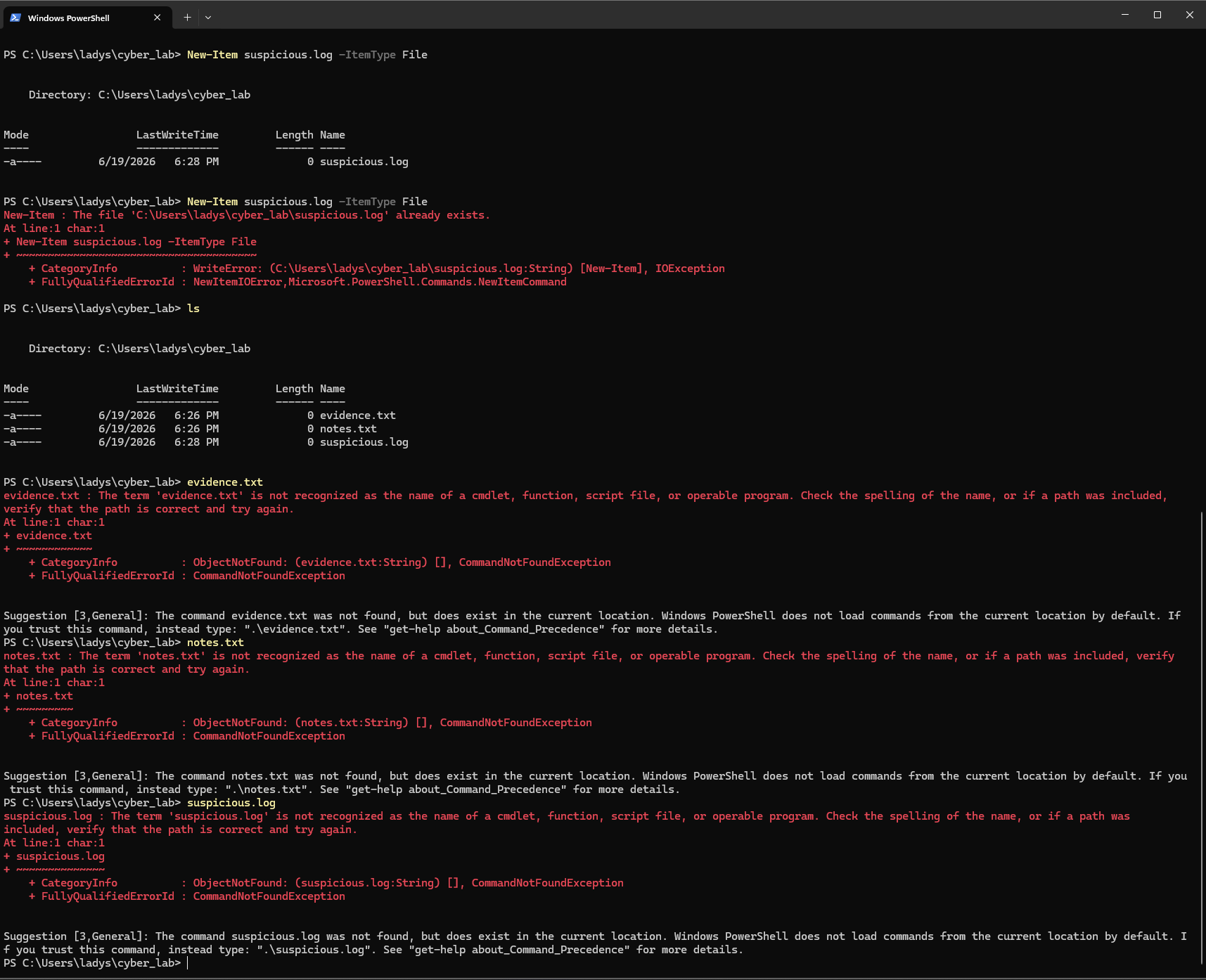
Task: Click the 'evidence.txt' file name in listing
Action: coord(358,415)
